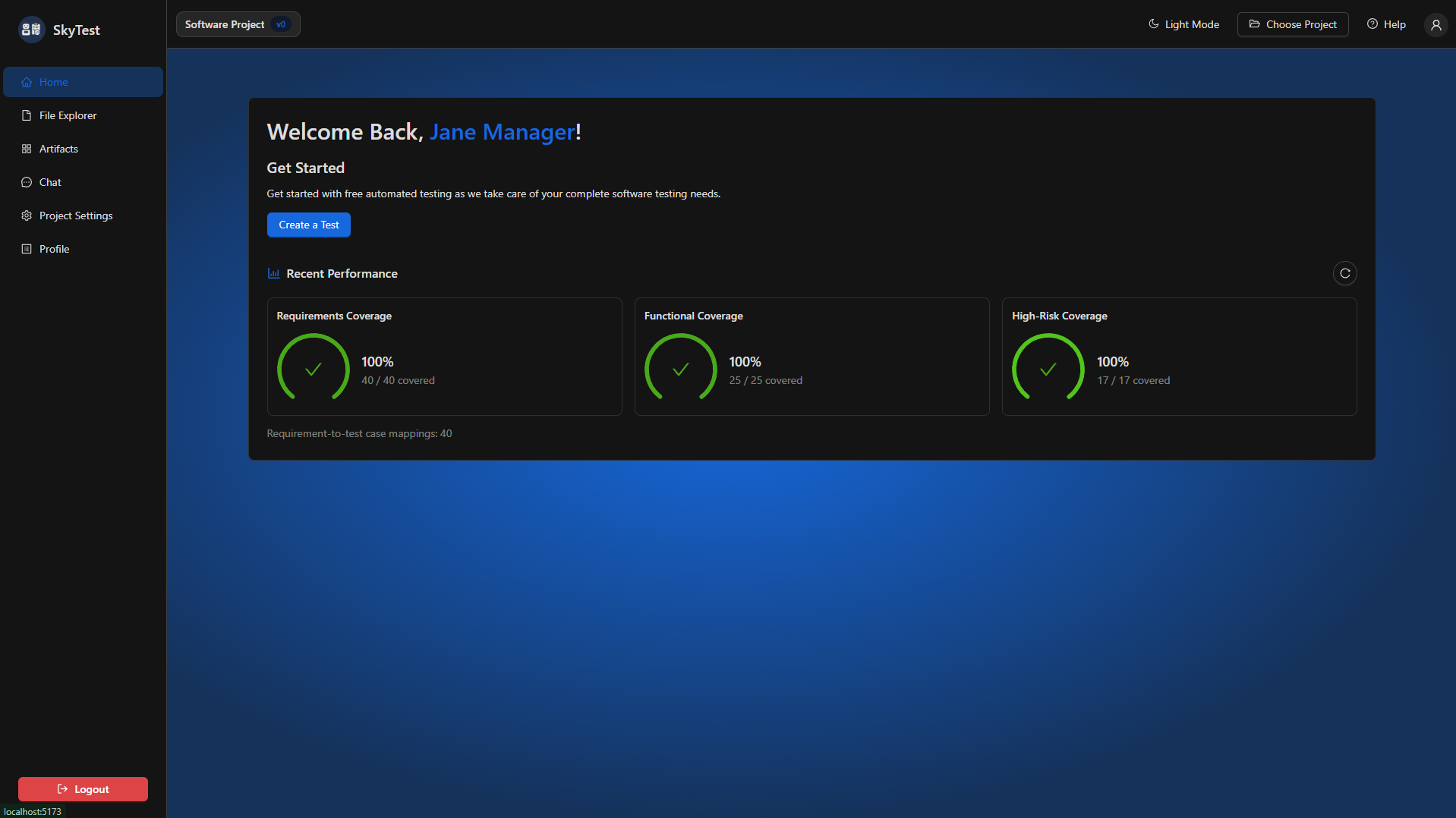
Task: Open the Software Project version dropdown
Action: click(225, 24)
